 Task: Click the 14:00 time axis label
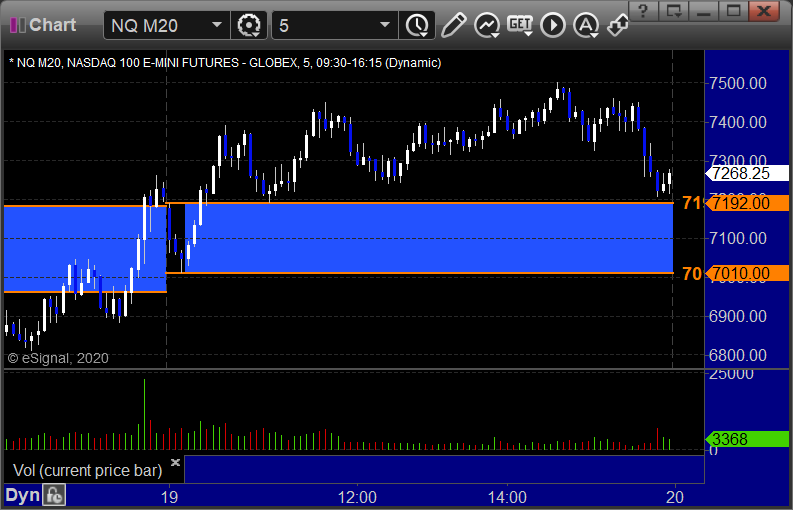tap(507, 497)
